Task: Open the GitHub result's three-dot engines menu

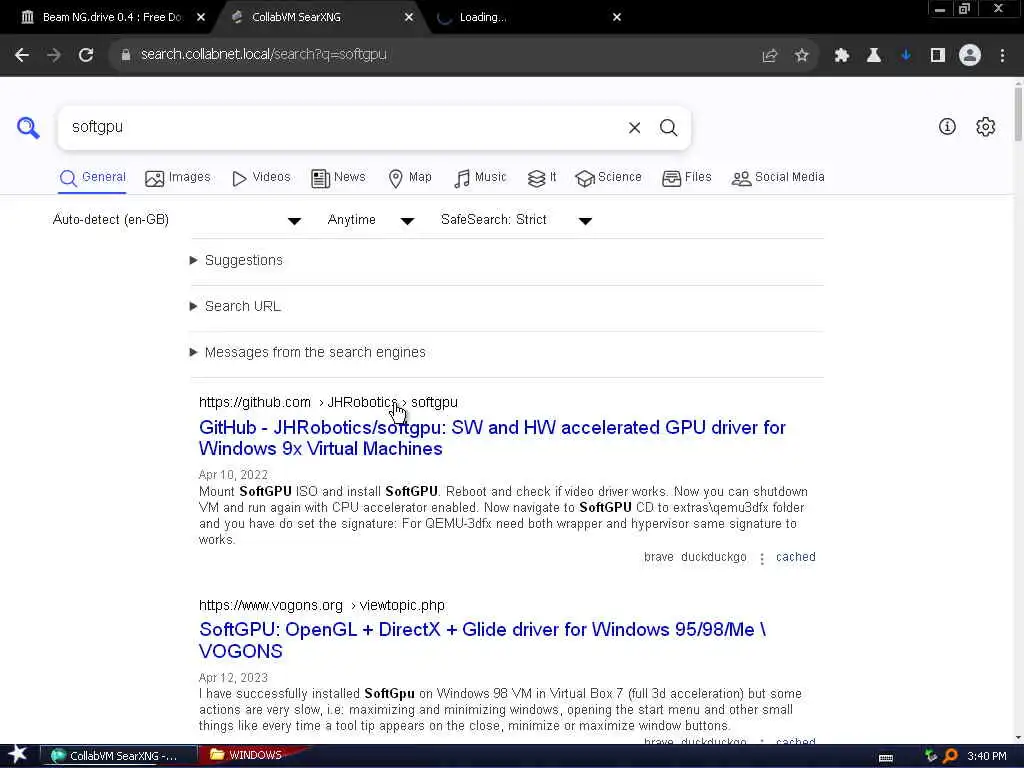Action: coord(761,558)
